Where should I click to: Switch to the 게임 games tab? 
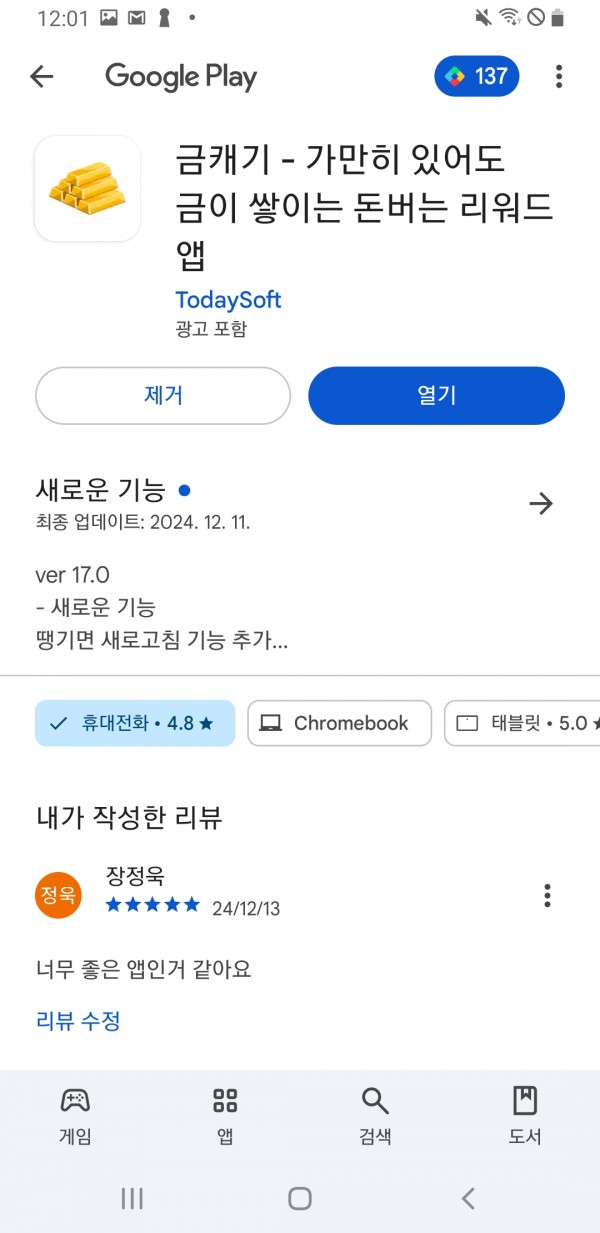click(x=75, y=1116)
